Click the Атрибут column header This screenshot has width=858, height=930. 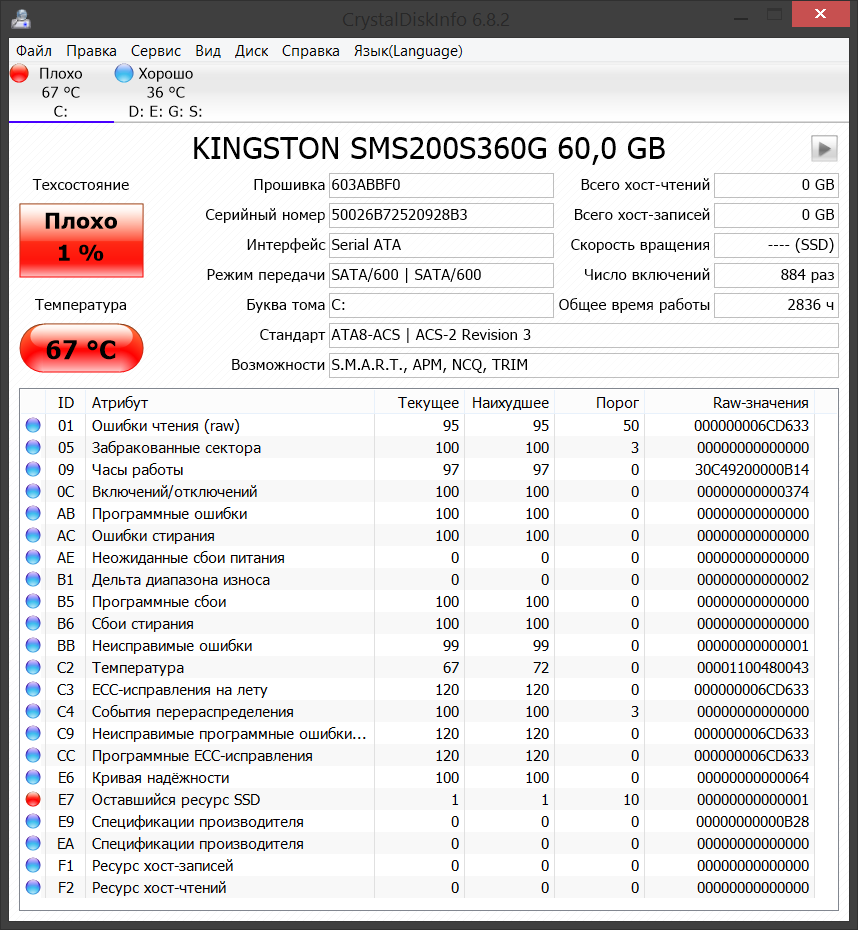(x=230, y=403)
